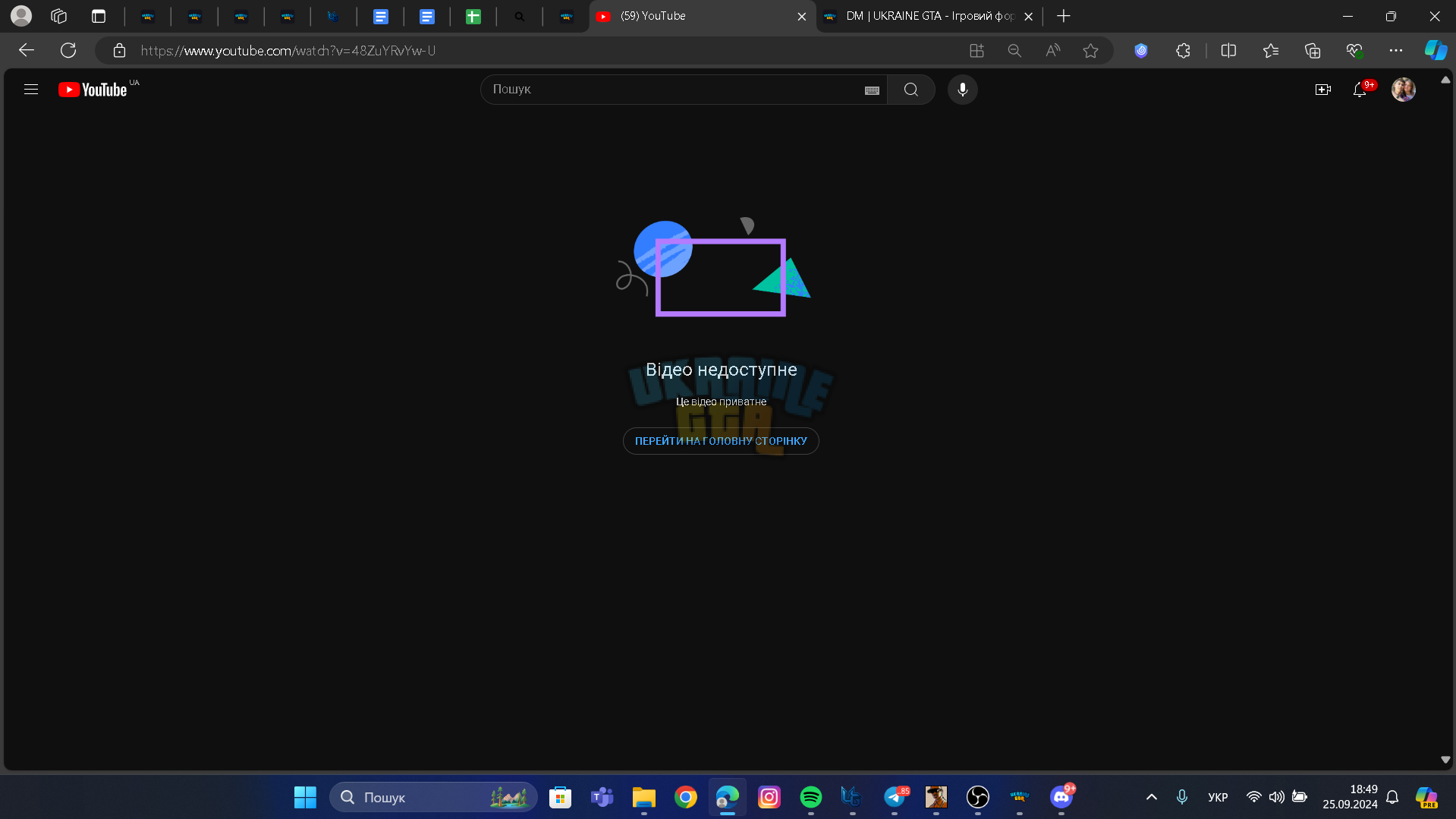
Task: Refresh the current page
Action: [x=68, y=51]
